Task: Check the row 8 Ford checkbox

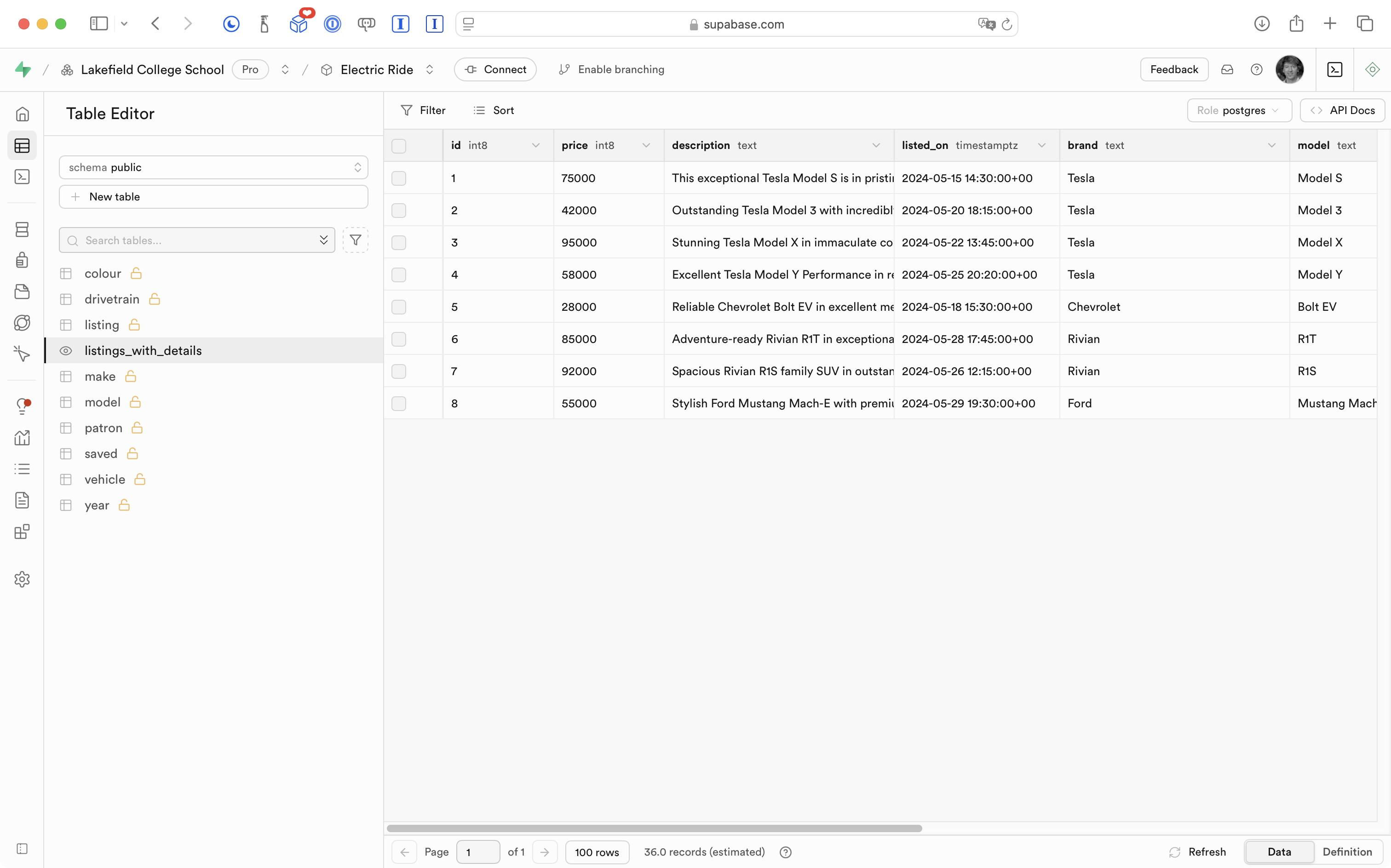Action: coord(398,404)
